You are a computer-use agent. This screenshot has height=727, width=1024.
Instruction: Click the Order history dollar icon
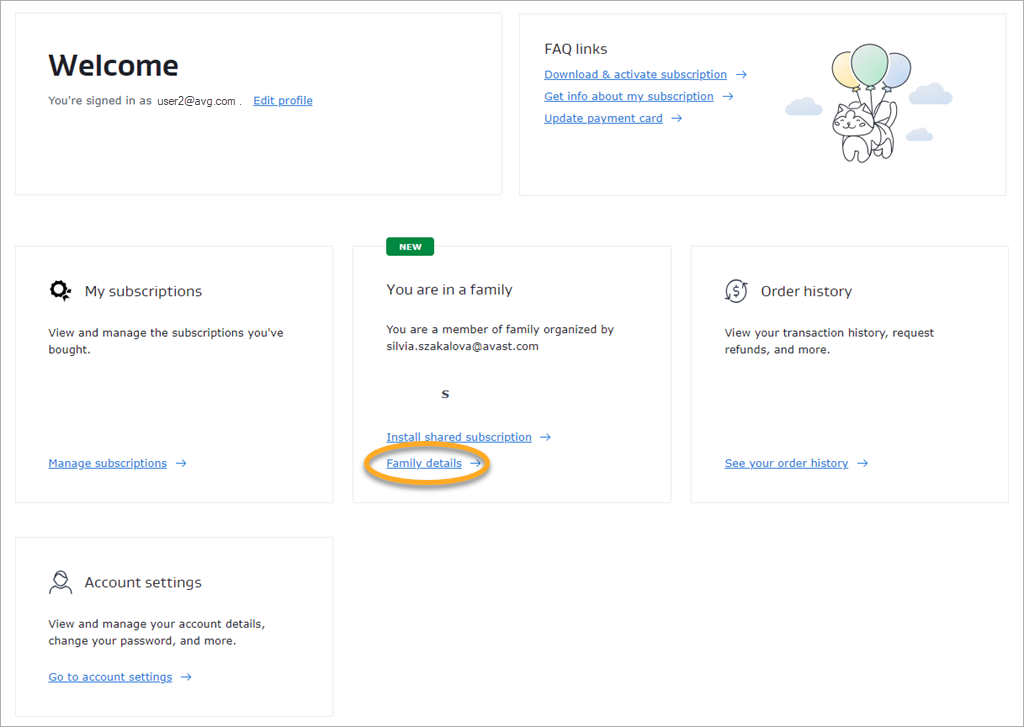pos(736,291)
